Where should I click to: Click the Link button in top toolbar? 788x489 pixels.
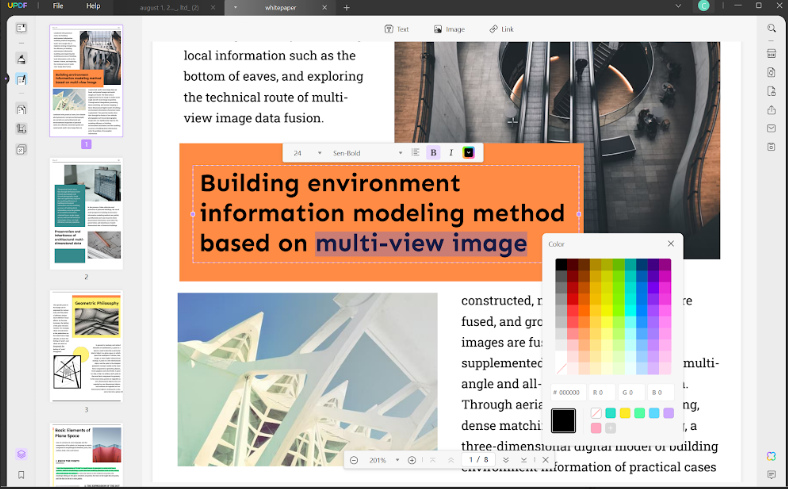[501, 29]
